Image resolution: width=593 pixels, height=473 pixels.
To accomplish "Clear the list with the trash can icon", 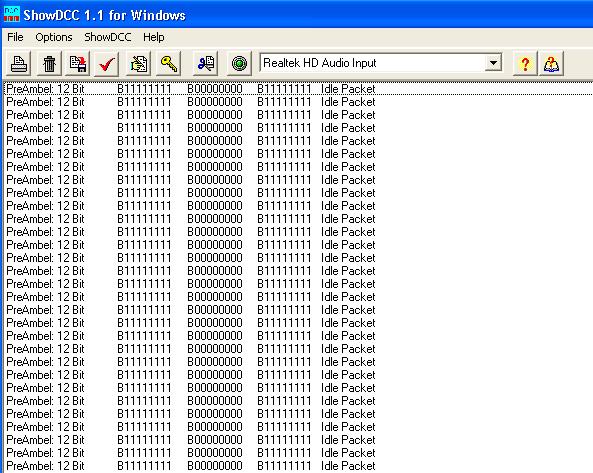I will coord(50,64).
